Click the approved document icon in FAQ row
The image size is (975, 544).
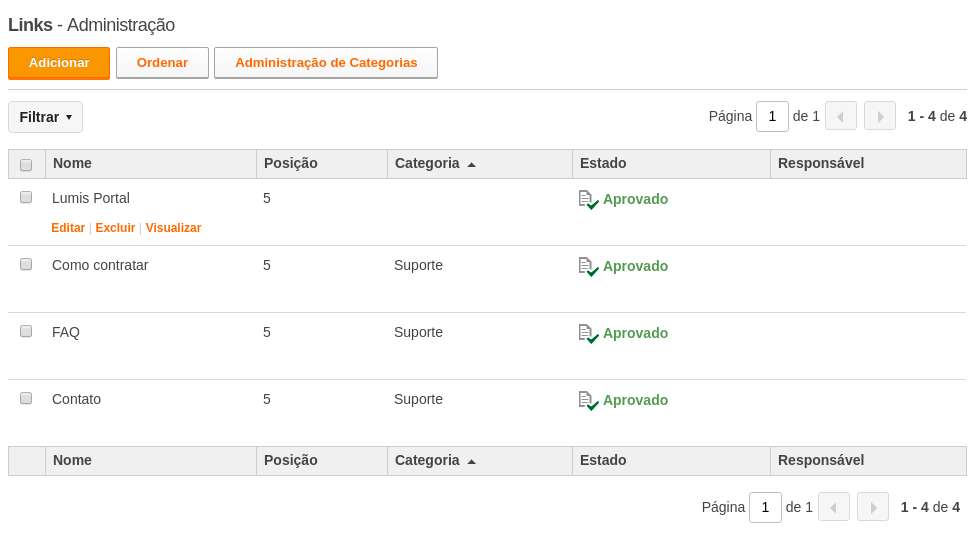588,334
